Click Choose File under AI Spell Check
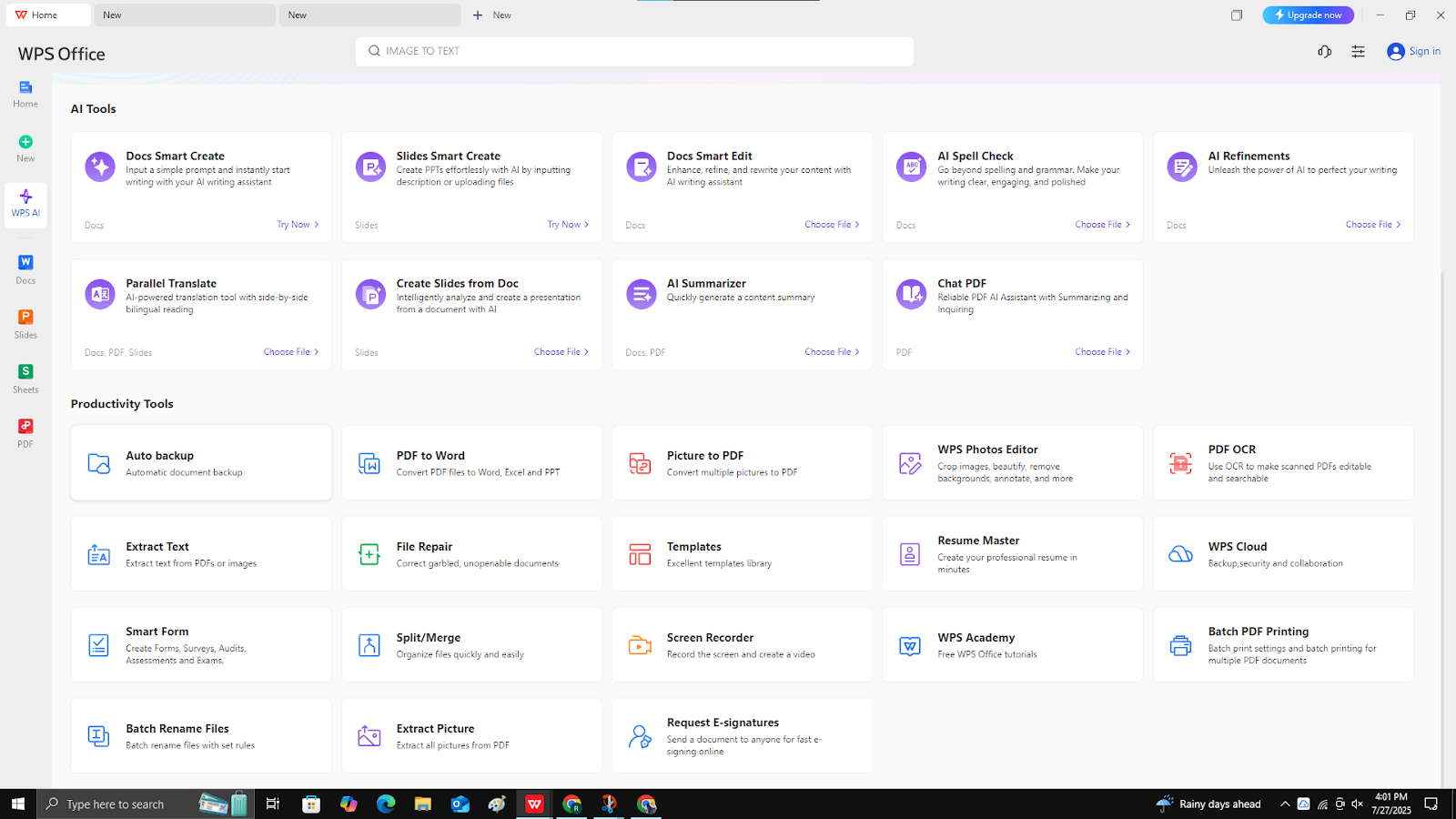The image size is (1456, 819). [1102, 225]
